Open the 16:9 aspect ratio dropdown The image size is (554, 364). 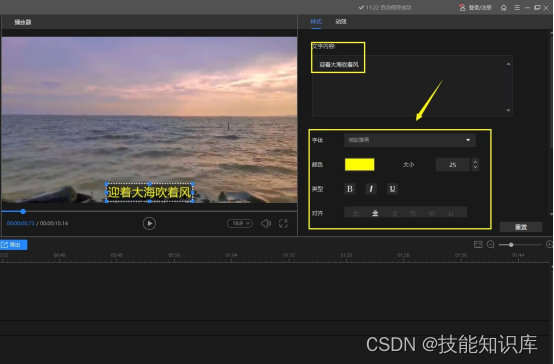coord(240,223)
